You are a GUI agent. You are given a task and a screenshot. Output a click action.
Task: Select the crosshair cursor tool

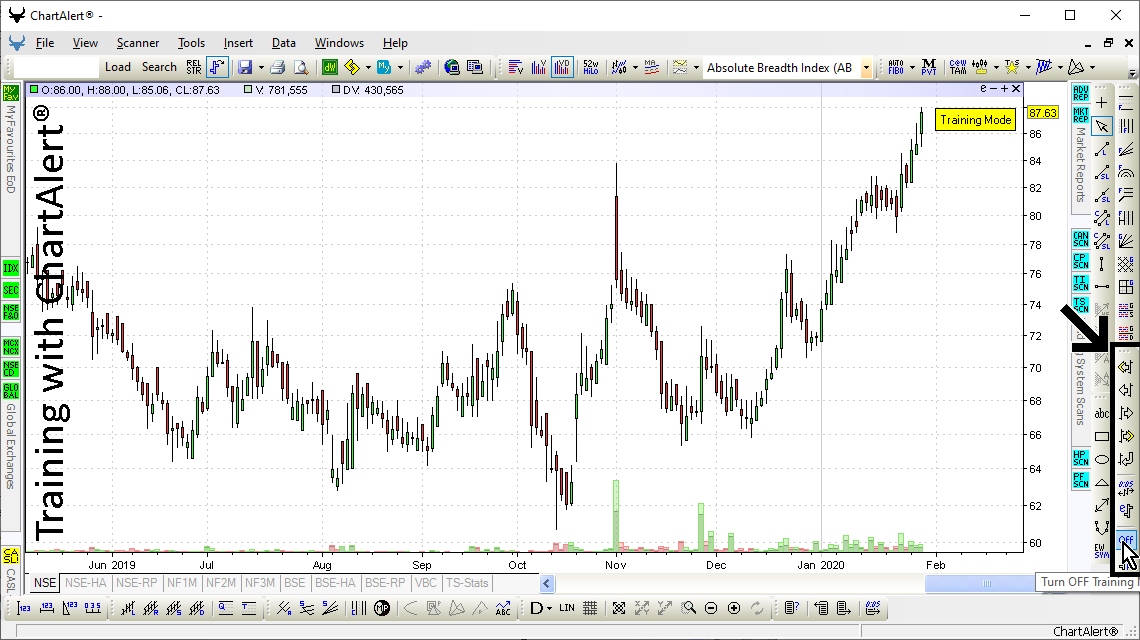1102,103
